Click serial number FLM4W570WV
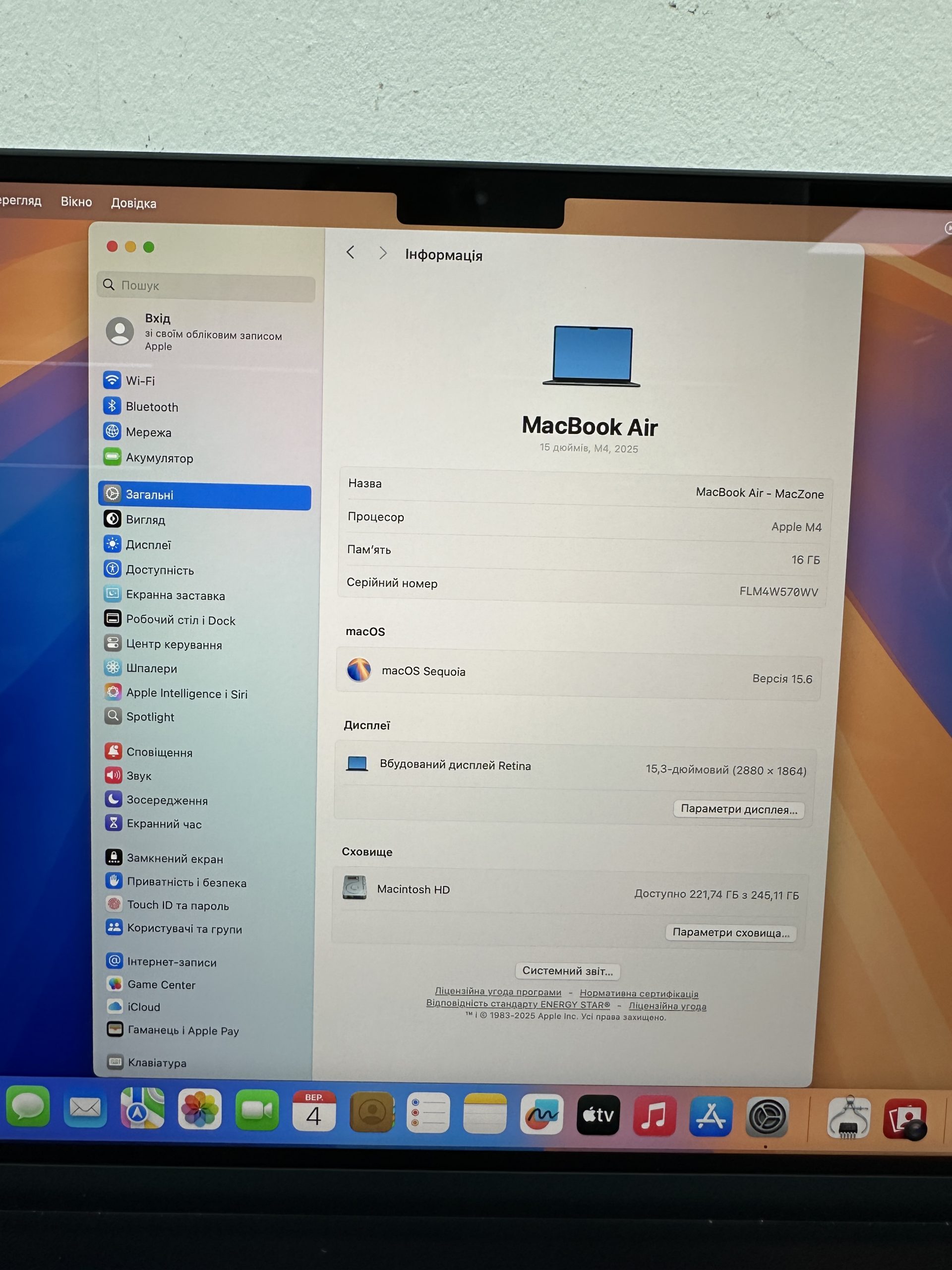Screen dimensions: 952x1270 tap(778, 591)
